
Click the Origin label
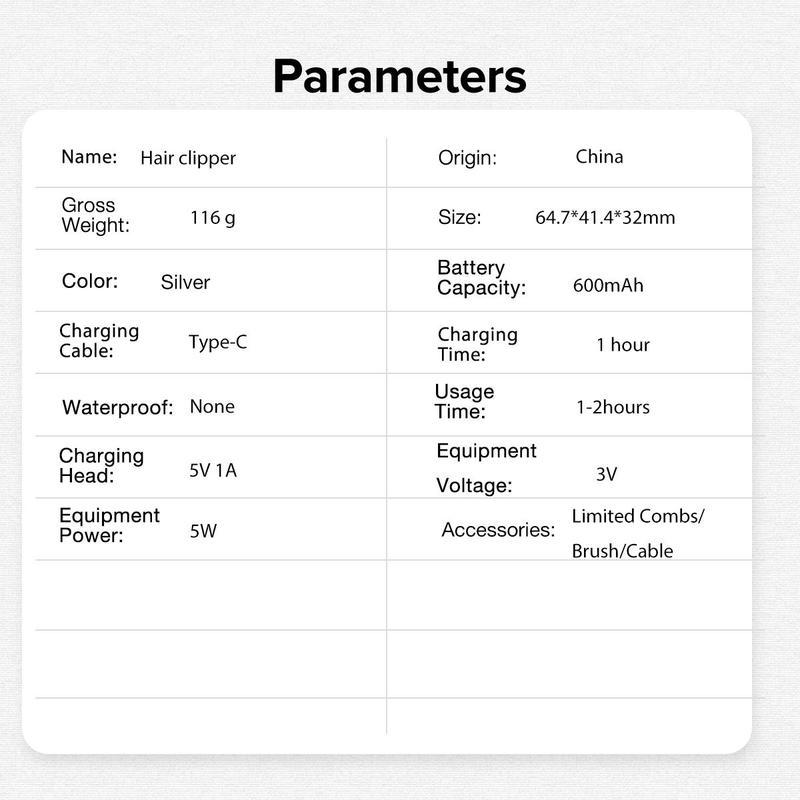coord(467,158)
